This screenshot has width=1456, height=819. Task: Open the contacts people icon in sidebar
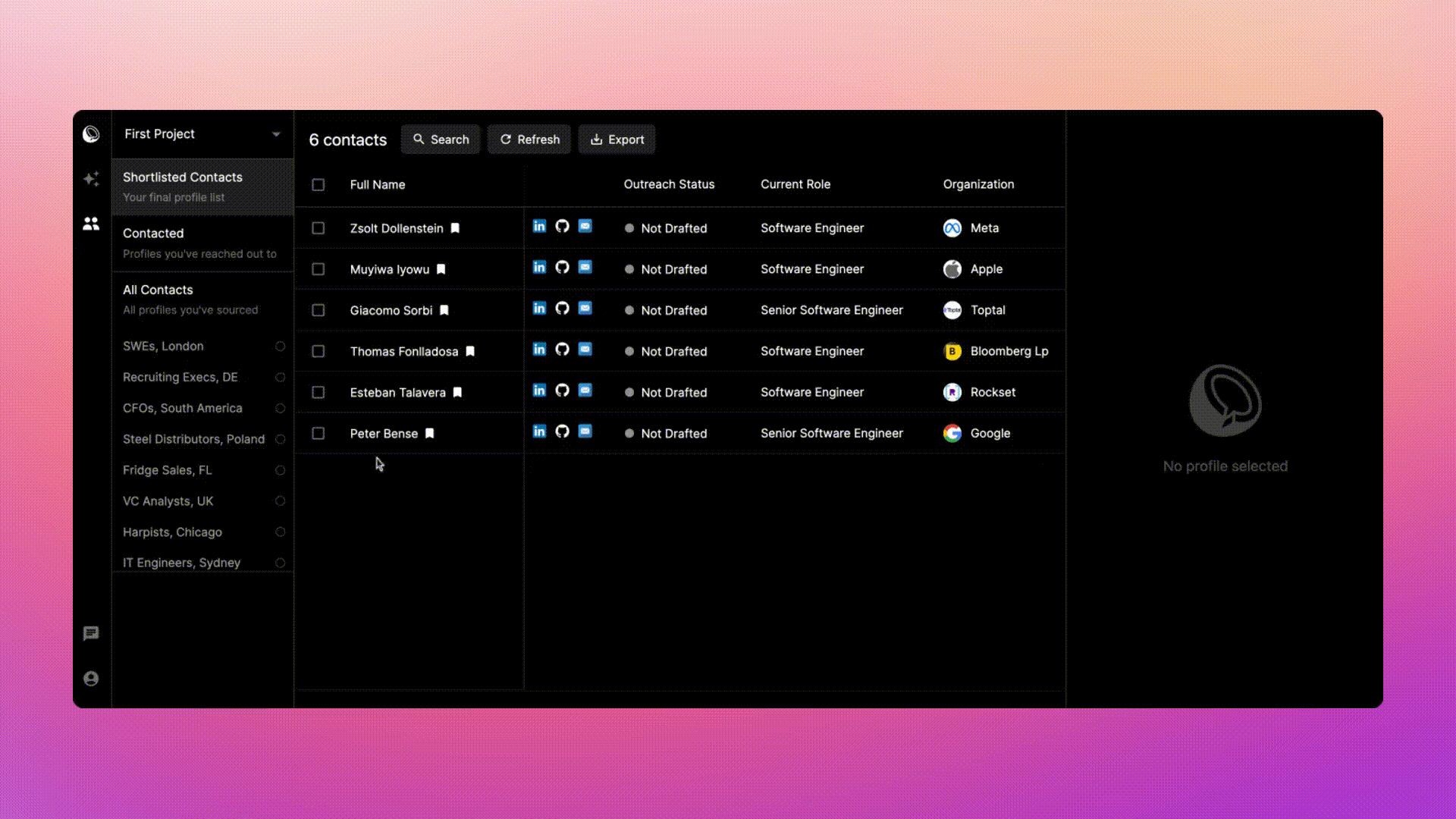91,224
